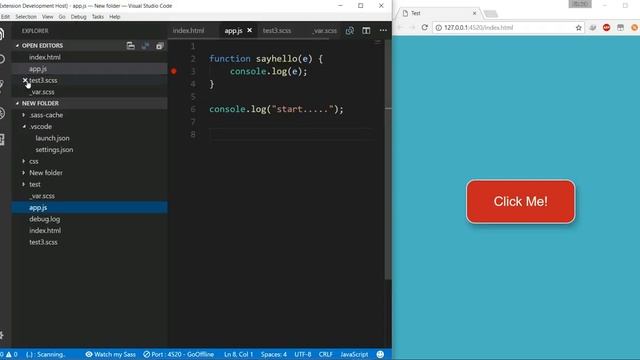Open the Explorer activity bar icon

(2, 34)
